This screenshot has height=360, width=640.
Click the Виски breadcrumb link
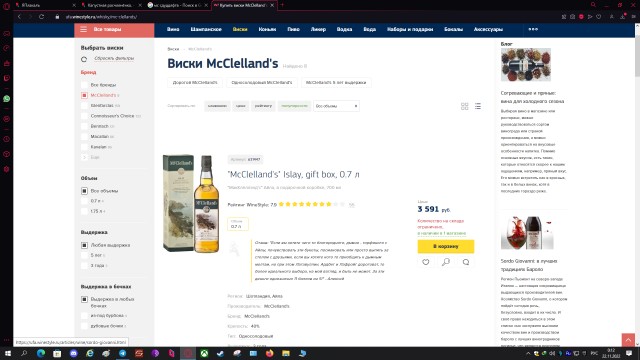coord(173,49)
